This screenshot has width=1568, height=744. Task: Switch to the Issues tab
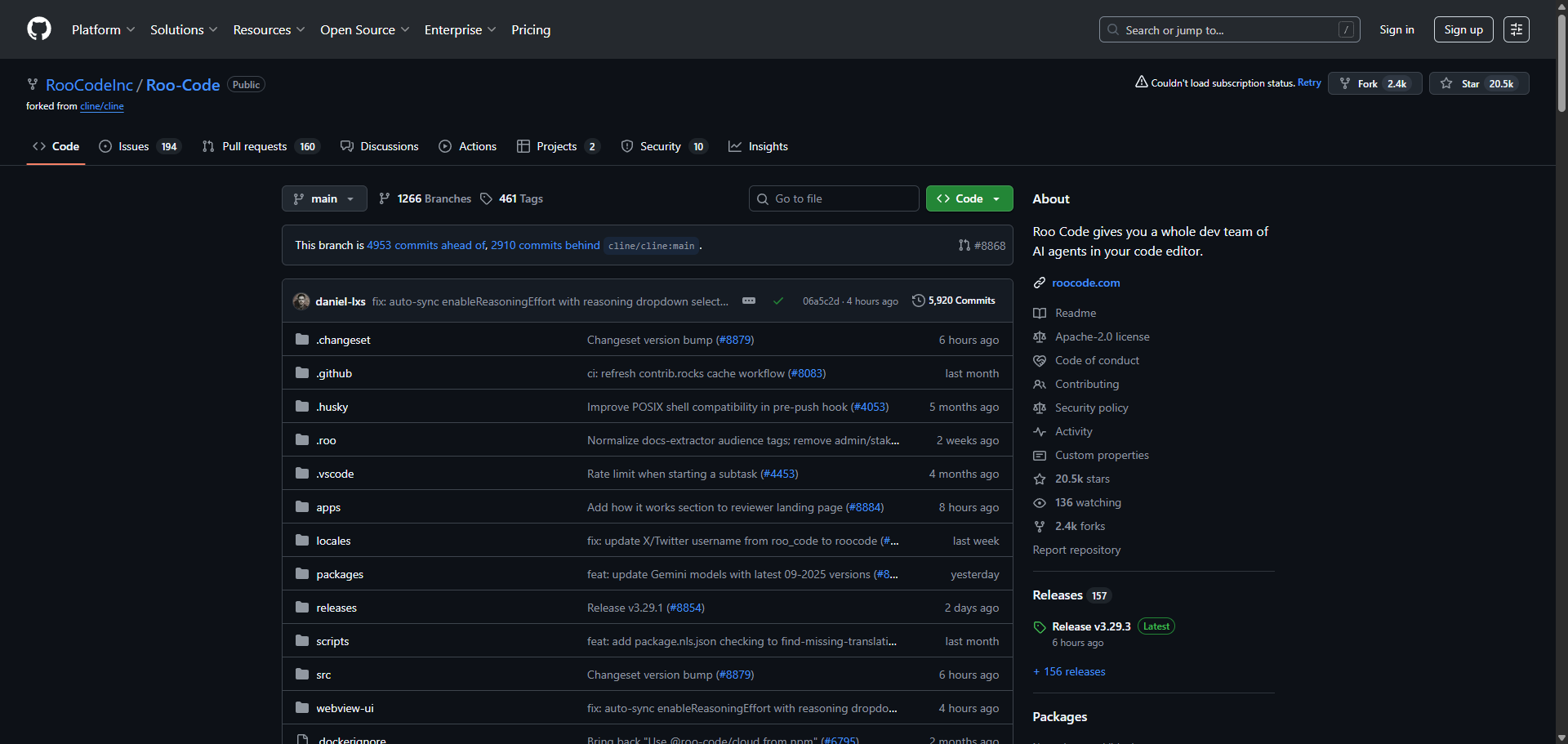138,146
